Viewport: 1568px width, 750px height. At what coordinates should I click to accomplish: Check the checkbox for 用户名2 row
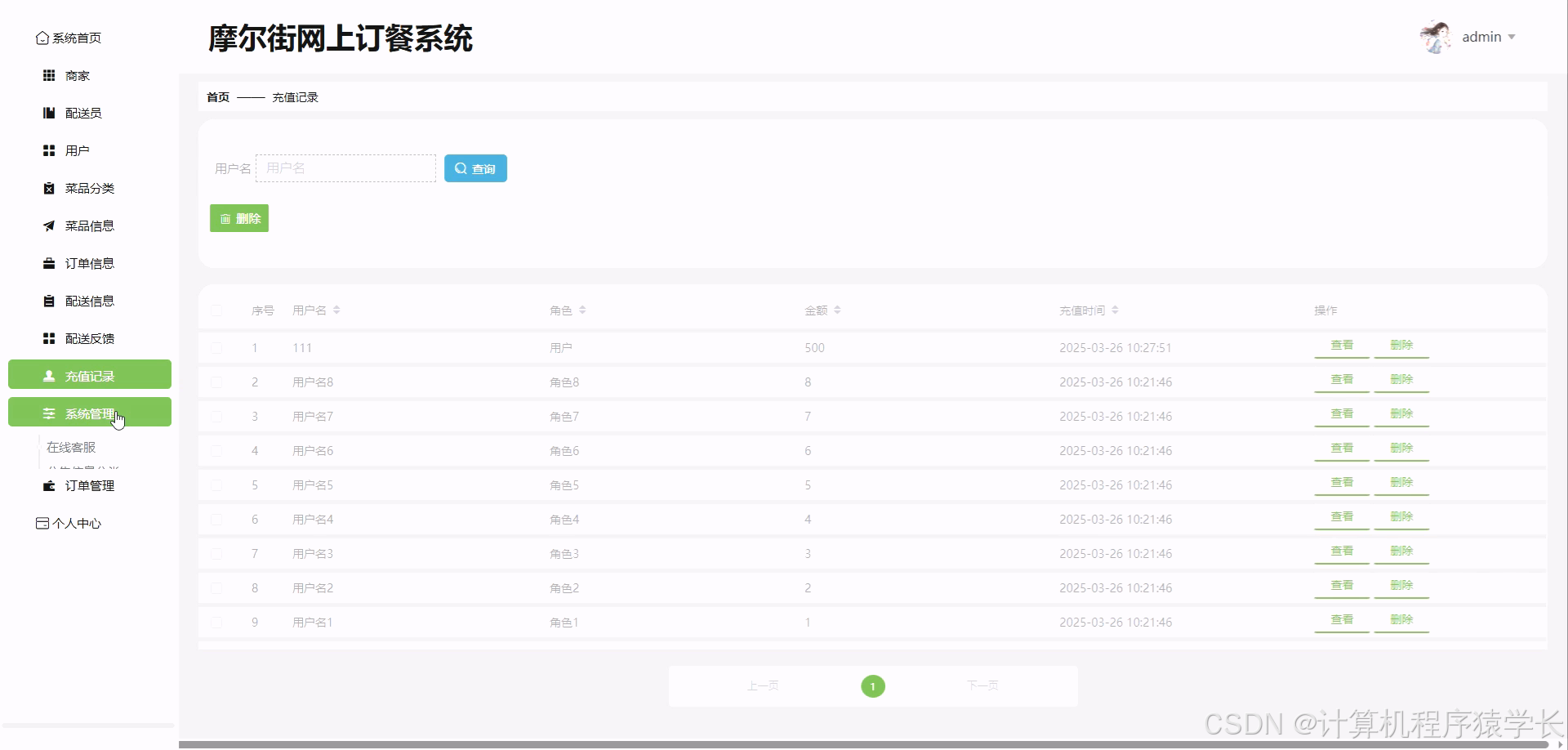[x=216, y=588]
